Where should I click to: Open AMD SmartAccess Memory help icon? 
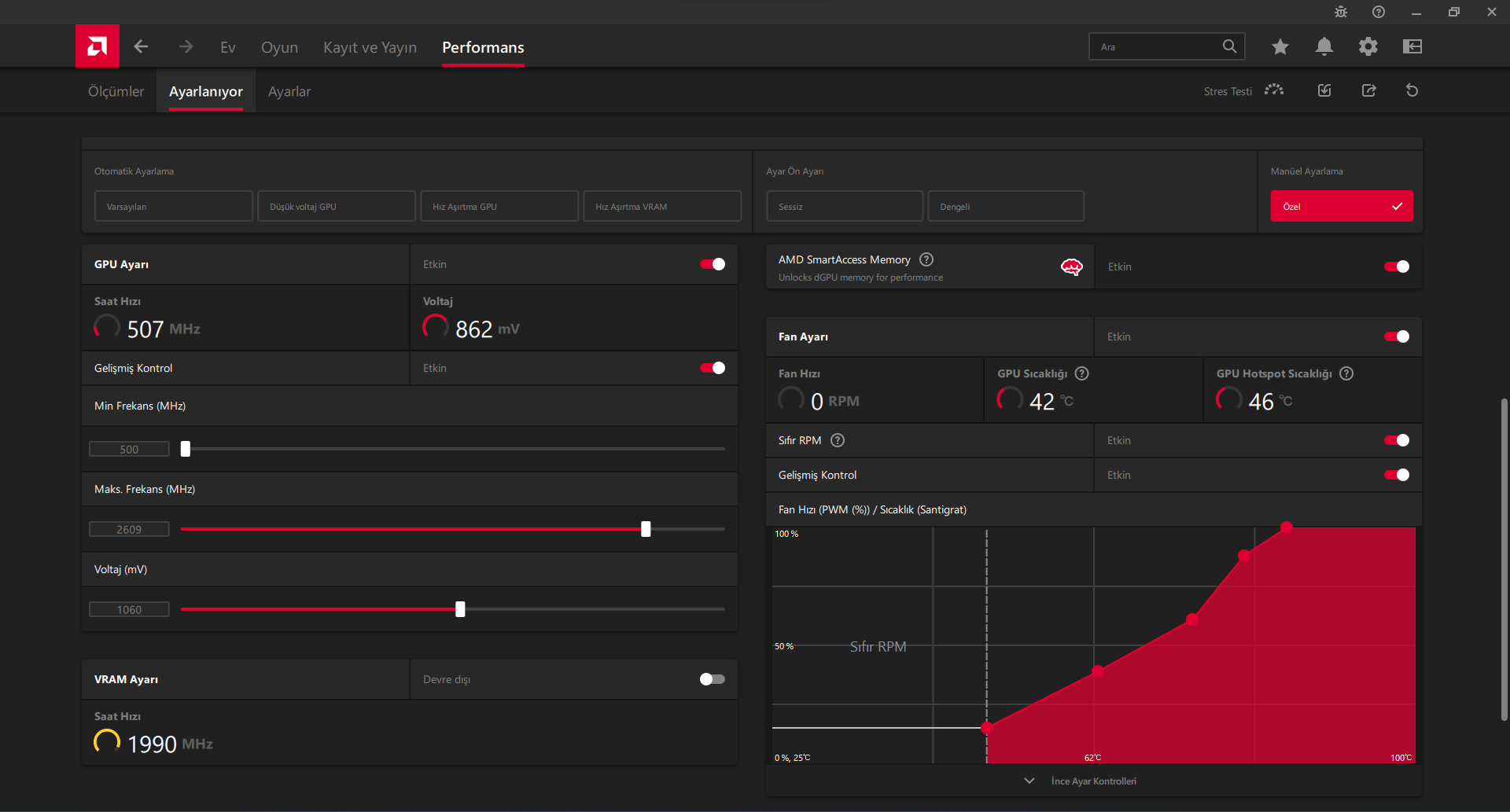coord(926,259)
